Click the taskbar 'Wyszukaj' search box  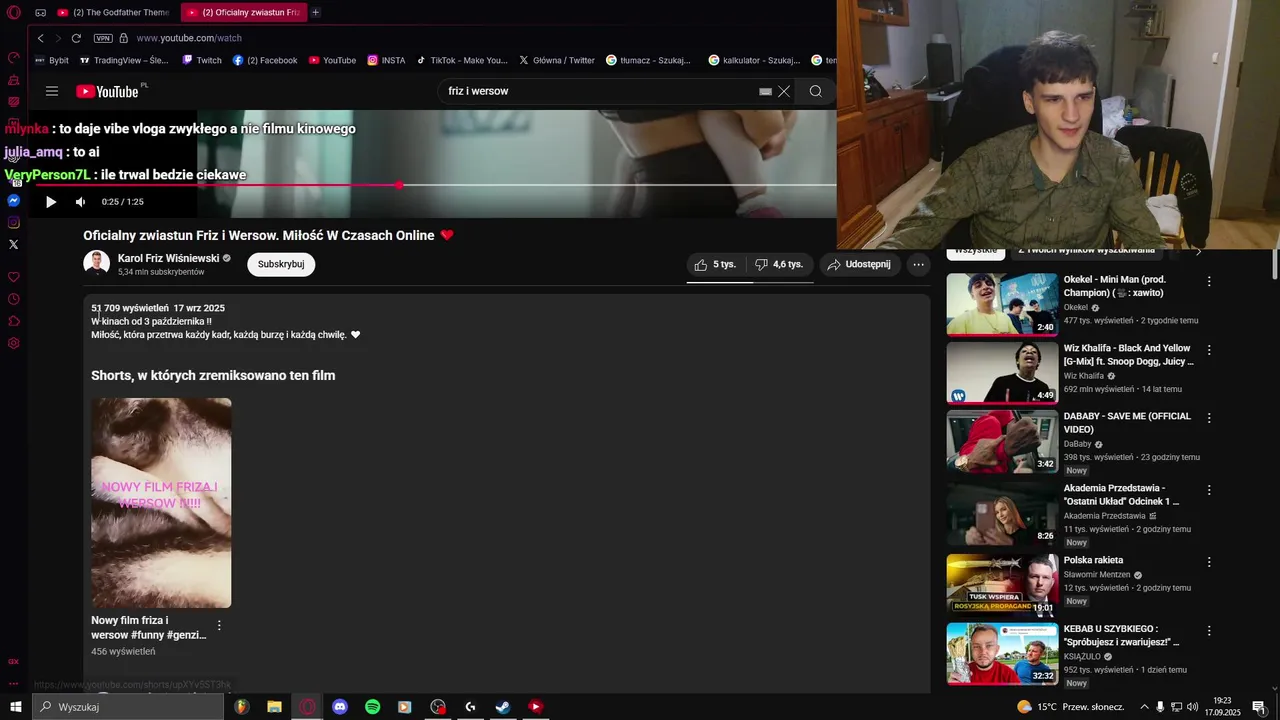coord(128,707)
